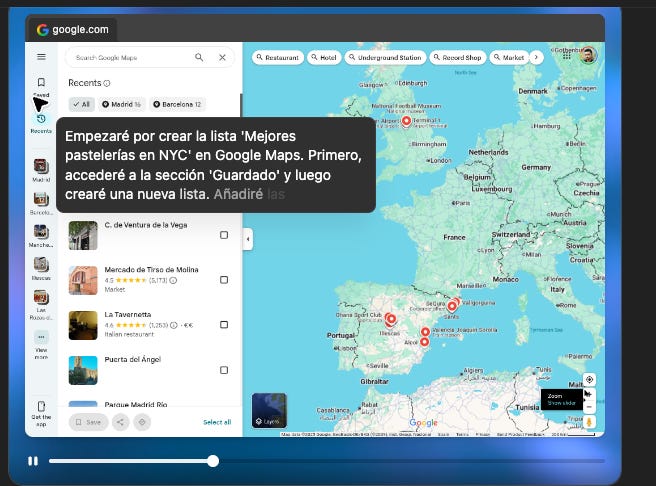Click the red pin near Madrid
The image size is (656, 486).
pyautogui.click(x=391, y=320)
